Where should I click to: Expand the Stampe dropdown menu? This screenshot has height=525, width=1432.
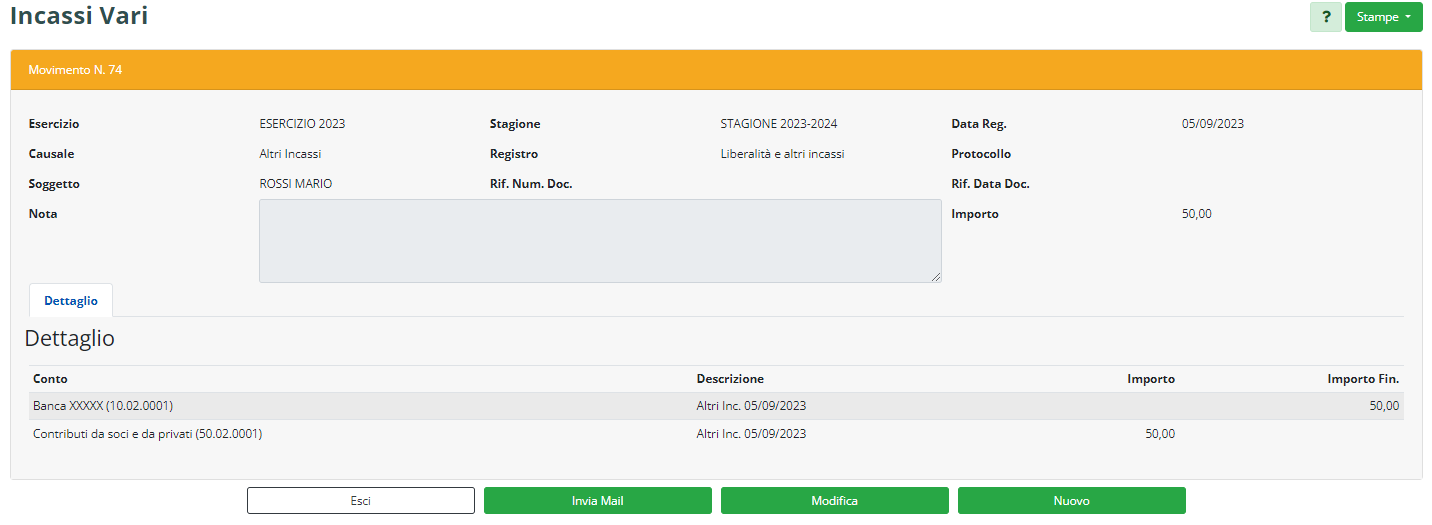click(1383, 17)
